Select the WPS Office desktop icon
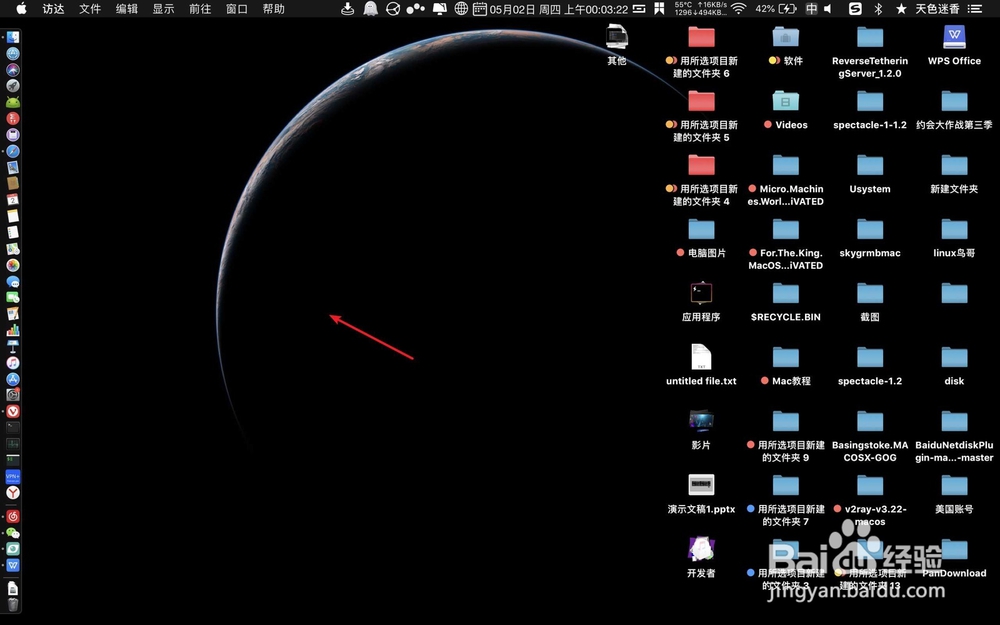 pyautogui.click(x=954, y=46)
